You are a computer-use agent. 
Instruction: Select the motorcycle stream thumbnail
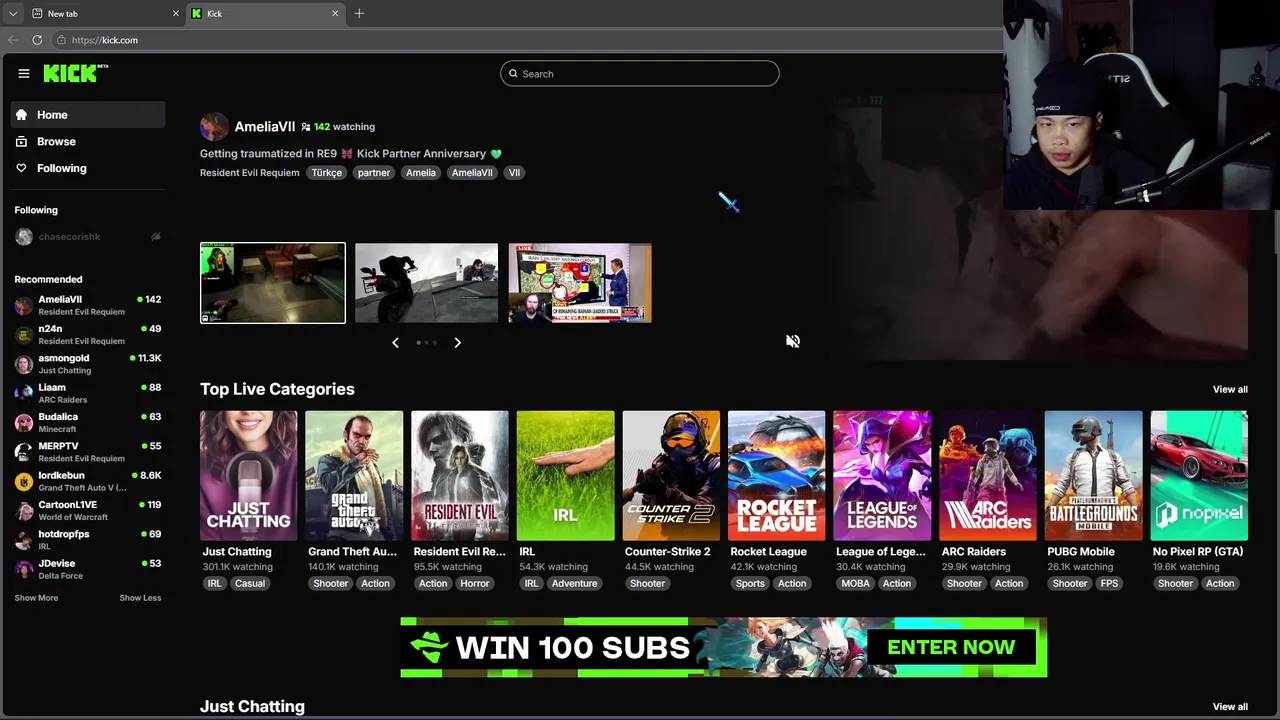pos(426,283)
